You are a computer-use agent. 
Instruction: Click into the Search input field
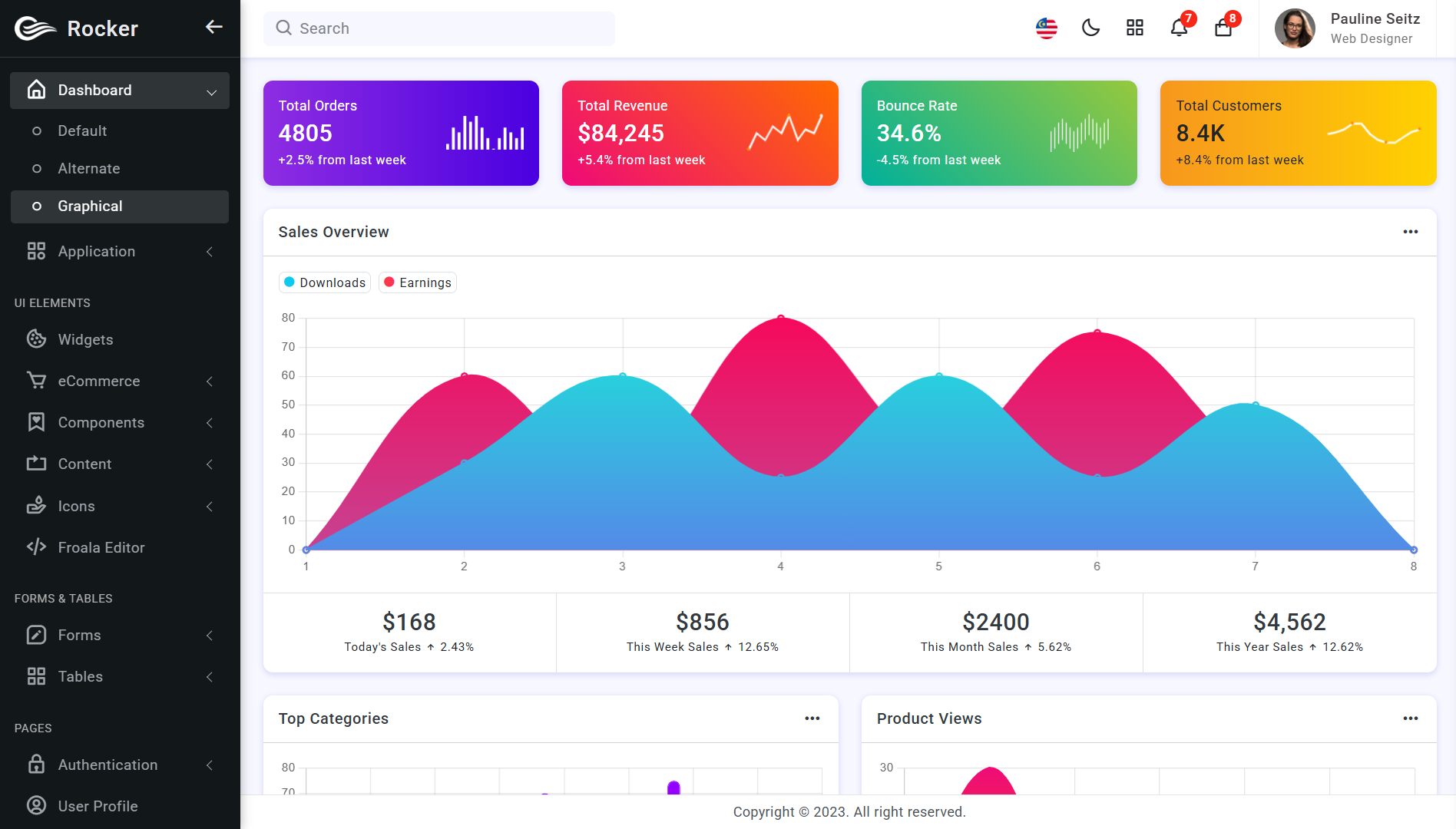(x=453, y=28)
